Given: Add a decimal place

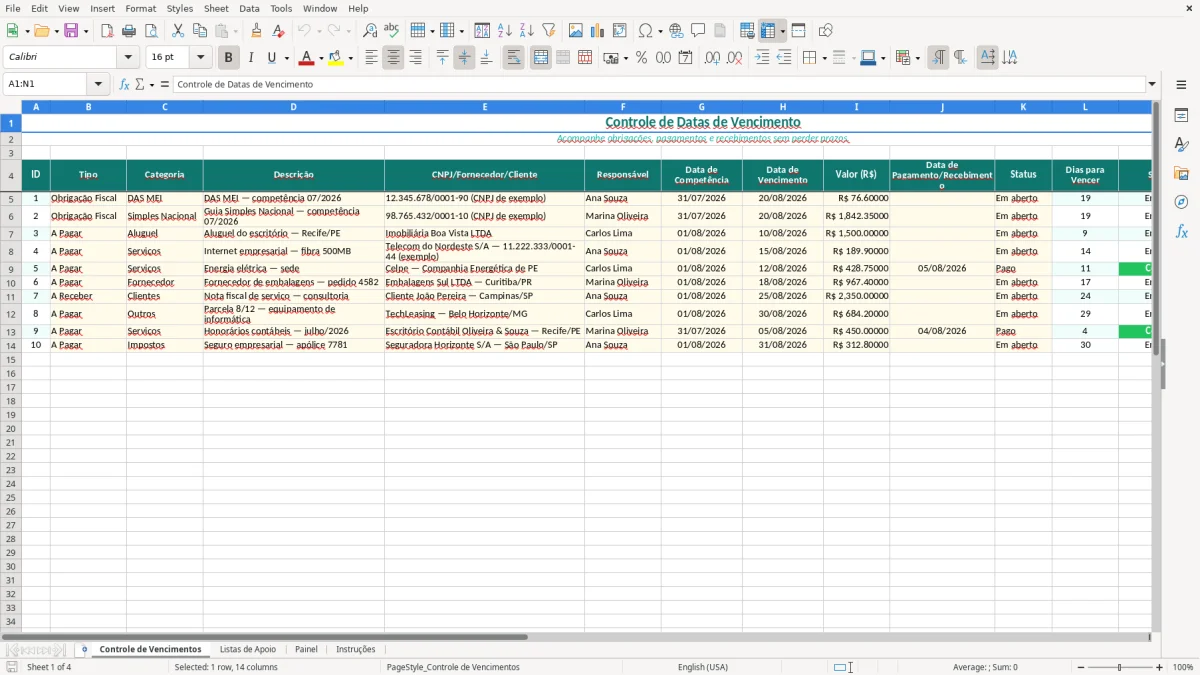Looking at the screenshot, I should (x=713, y=58).
